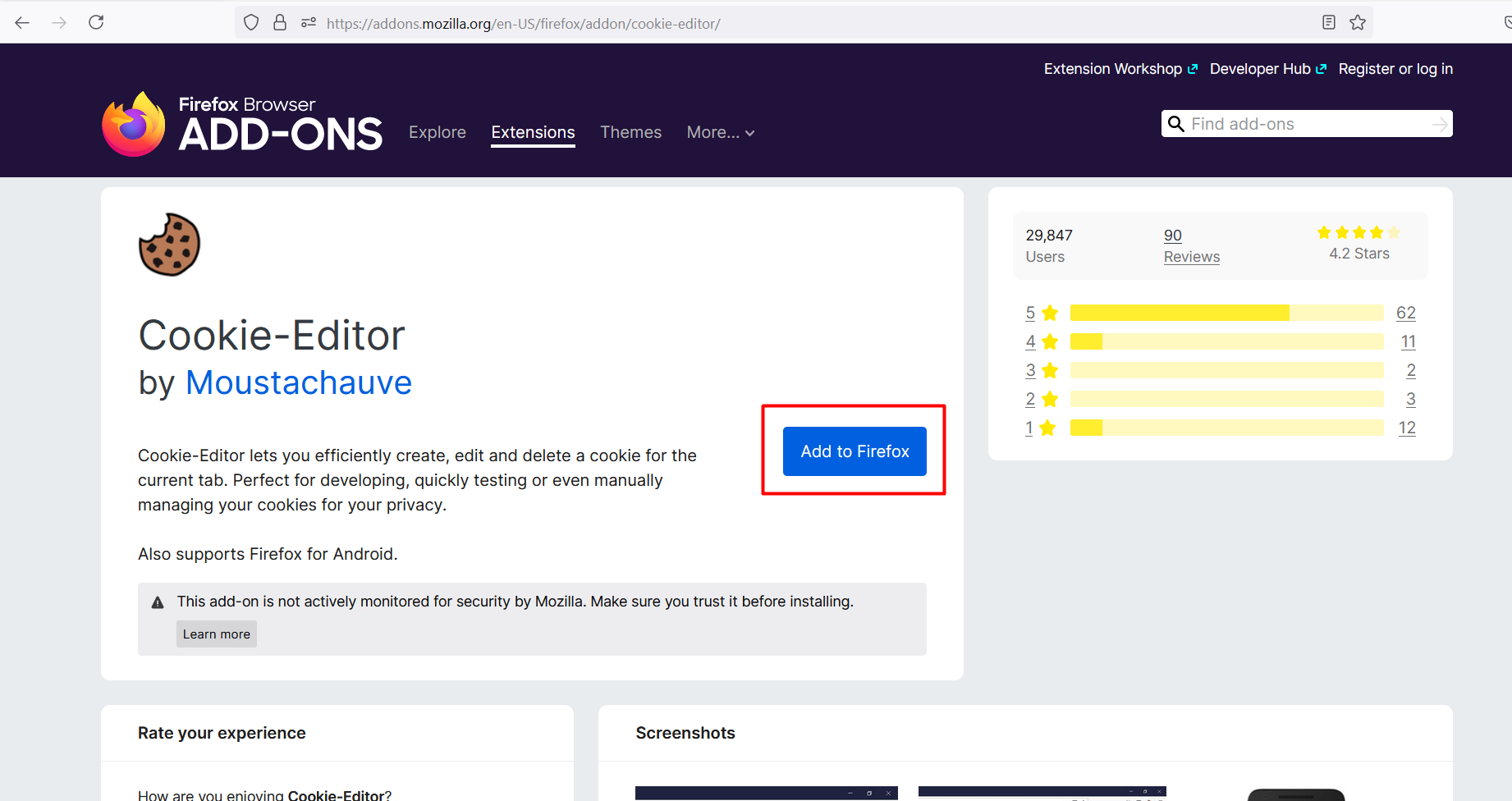Screen dimensions: 1512x801
Task: Click the Learn more button
Action: pyautogui.click(x=216, y=634)
